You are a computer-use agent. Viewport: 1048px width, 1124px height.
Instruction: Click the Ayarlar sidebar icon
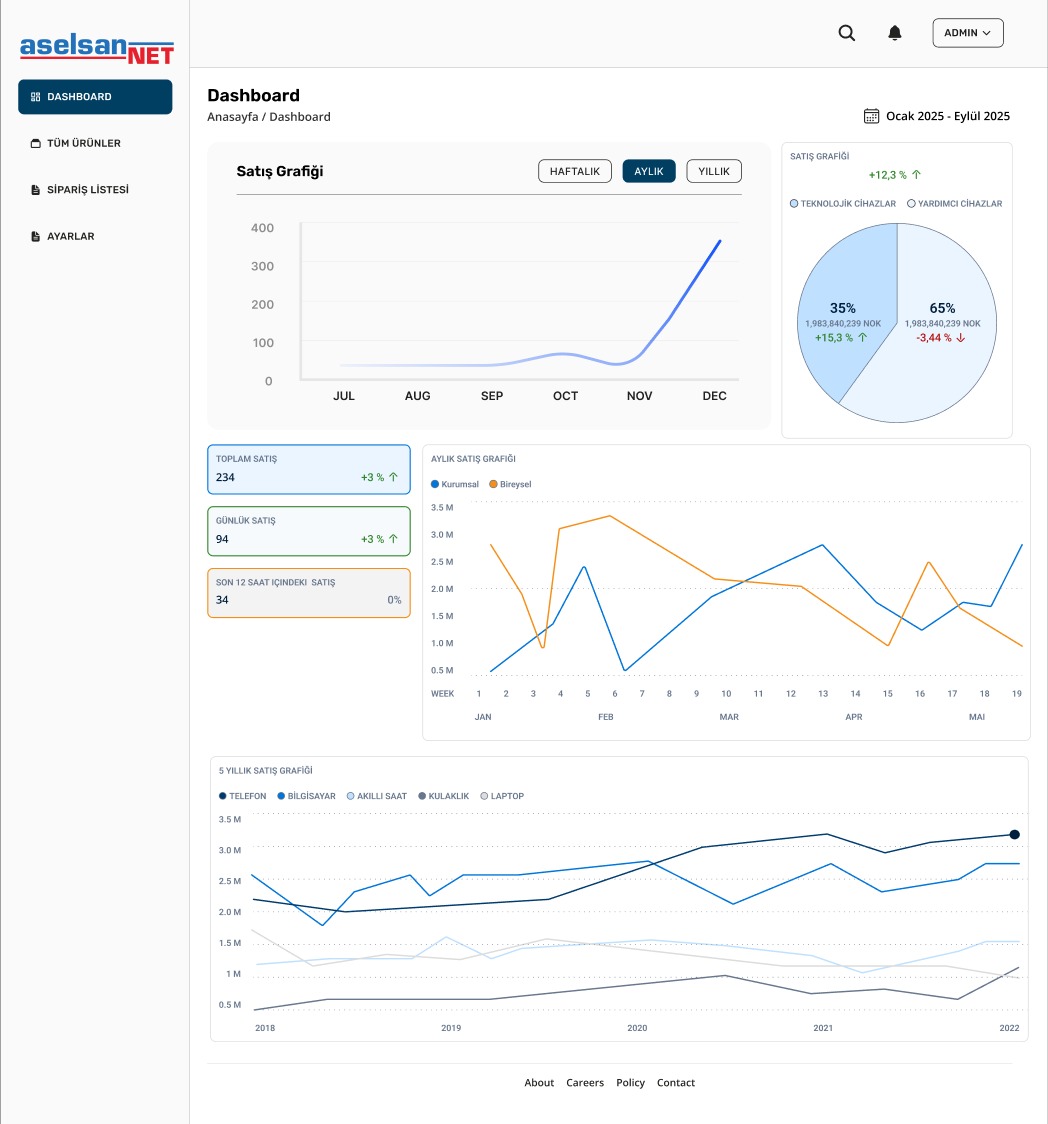pyautogui.click(x=36, y=237)
